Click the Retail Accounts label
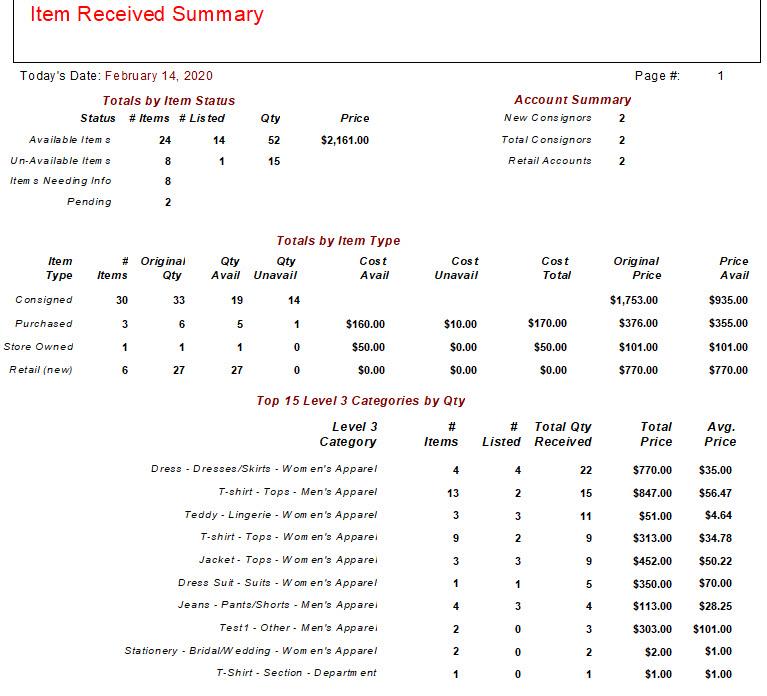The width and height of the screenshot is (767, 696). tap(549, 161)
